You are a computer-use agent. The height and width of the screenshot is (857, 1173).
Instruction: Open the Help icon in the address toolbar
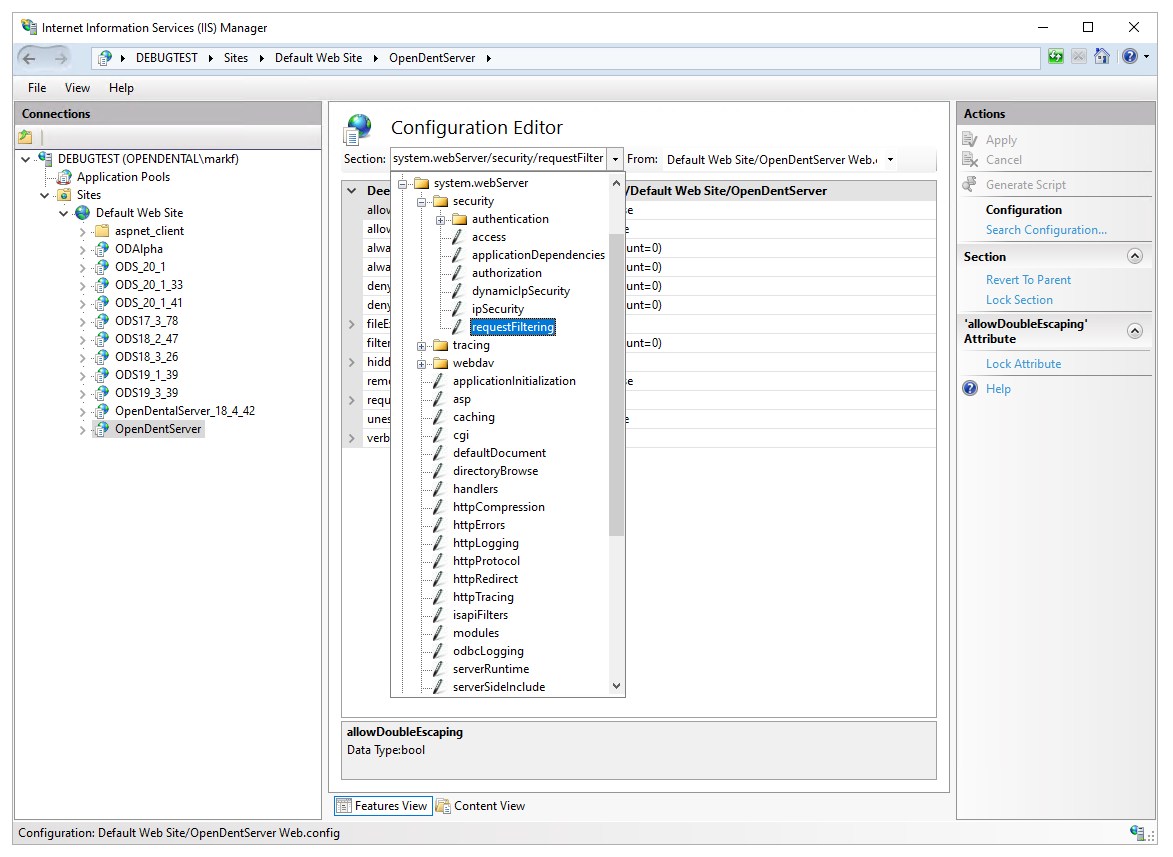click(x=1130, y=57)
